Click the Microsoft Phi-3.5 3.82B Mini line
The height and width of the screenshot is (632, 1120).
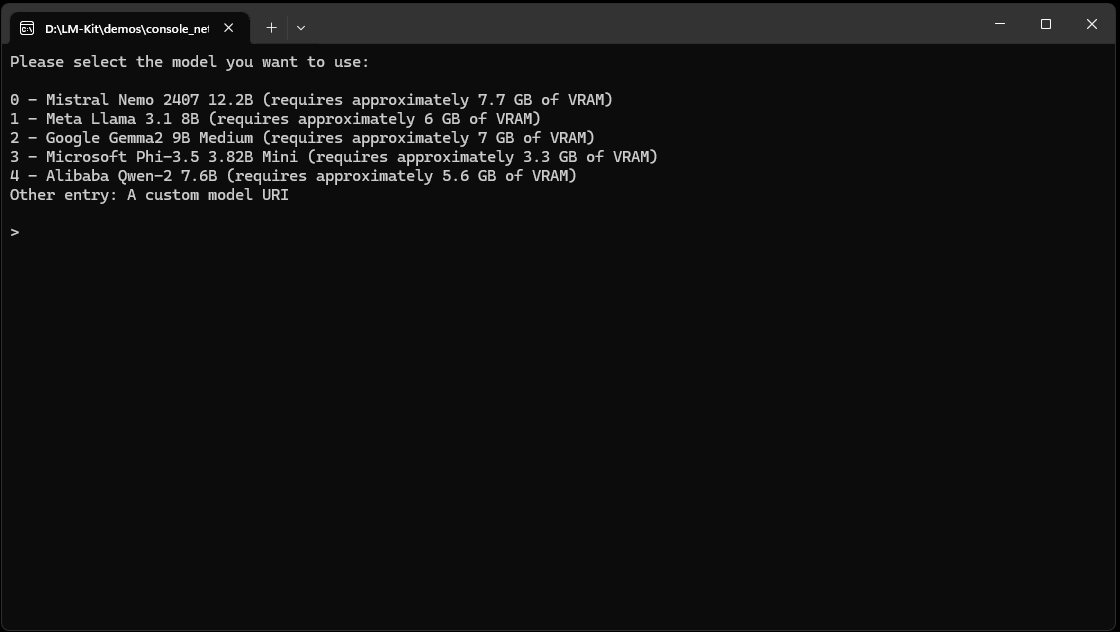(x=334, y=156)
